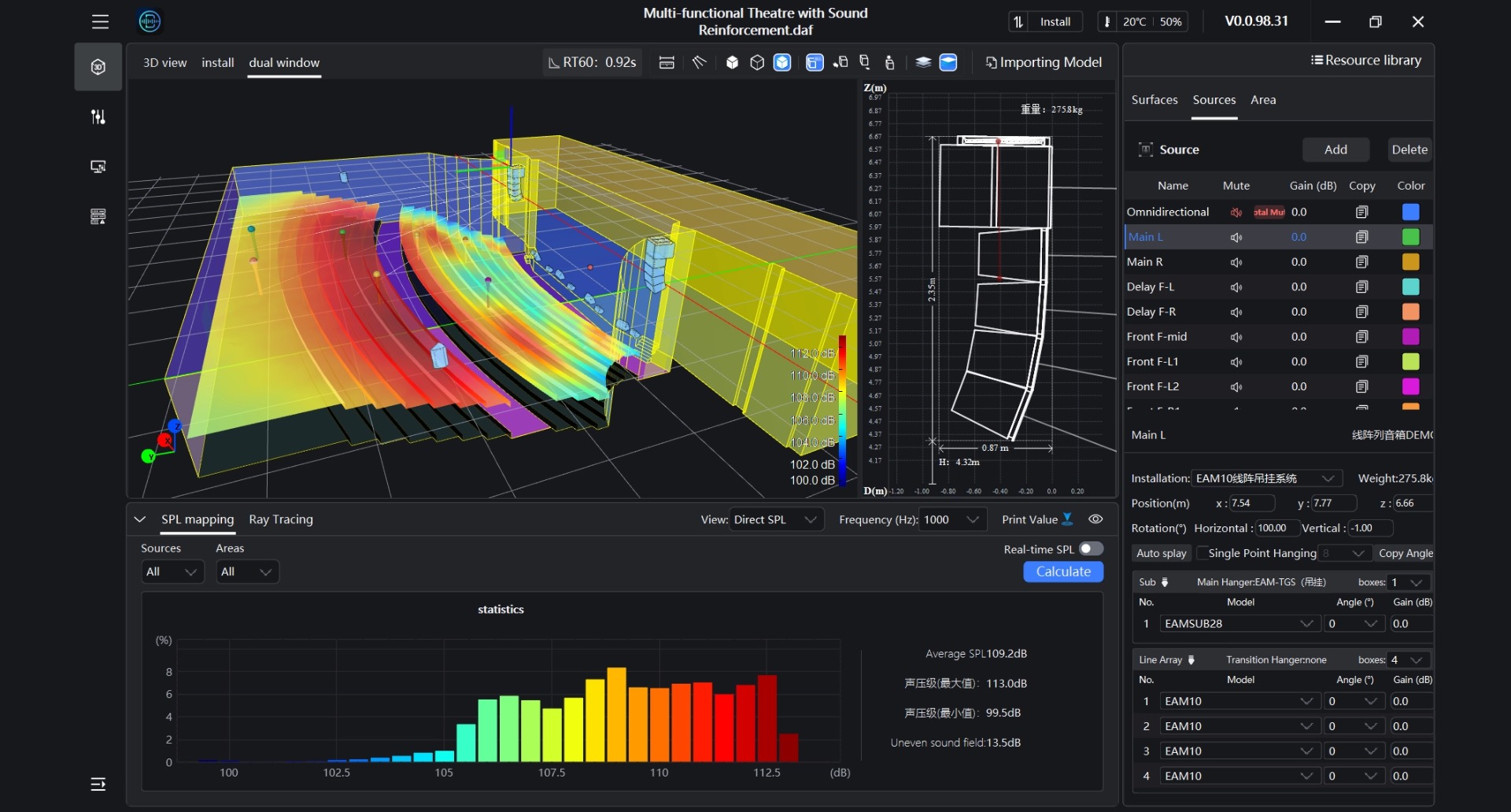The image size is (1511, 812).
Task: Click the box with underline view icon
Action: click(865, 62)
